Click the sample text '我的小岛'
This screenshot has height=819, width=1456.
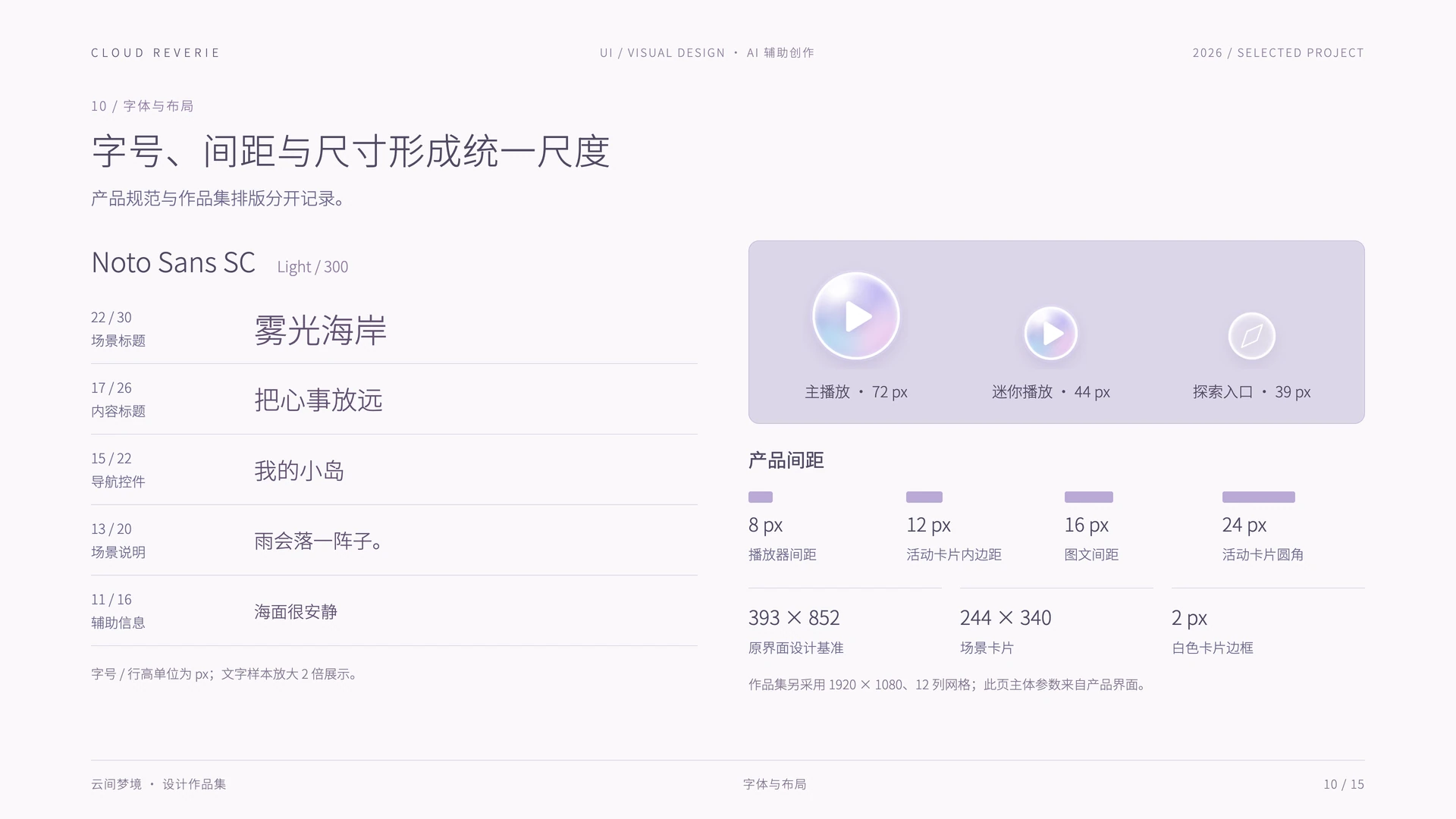300,471
